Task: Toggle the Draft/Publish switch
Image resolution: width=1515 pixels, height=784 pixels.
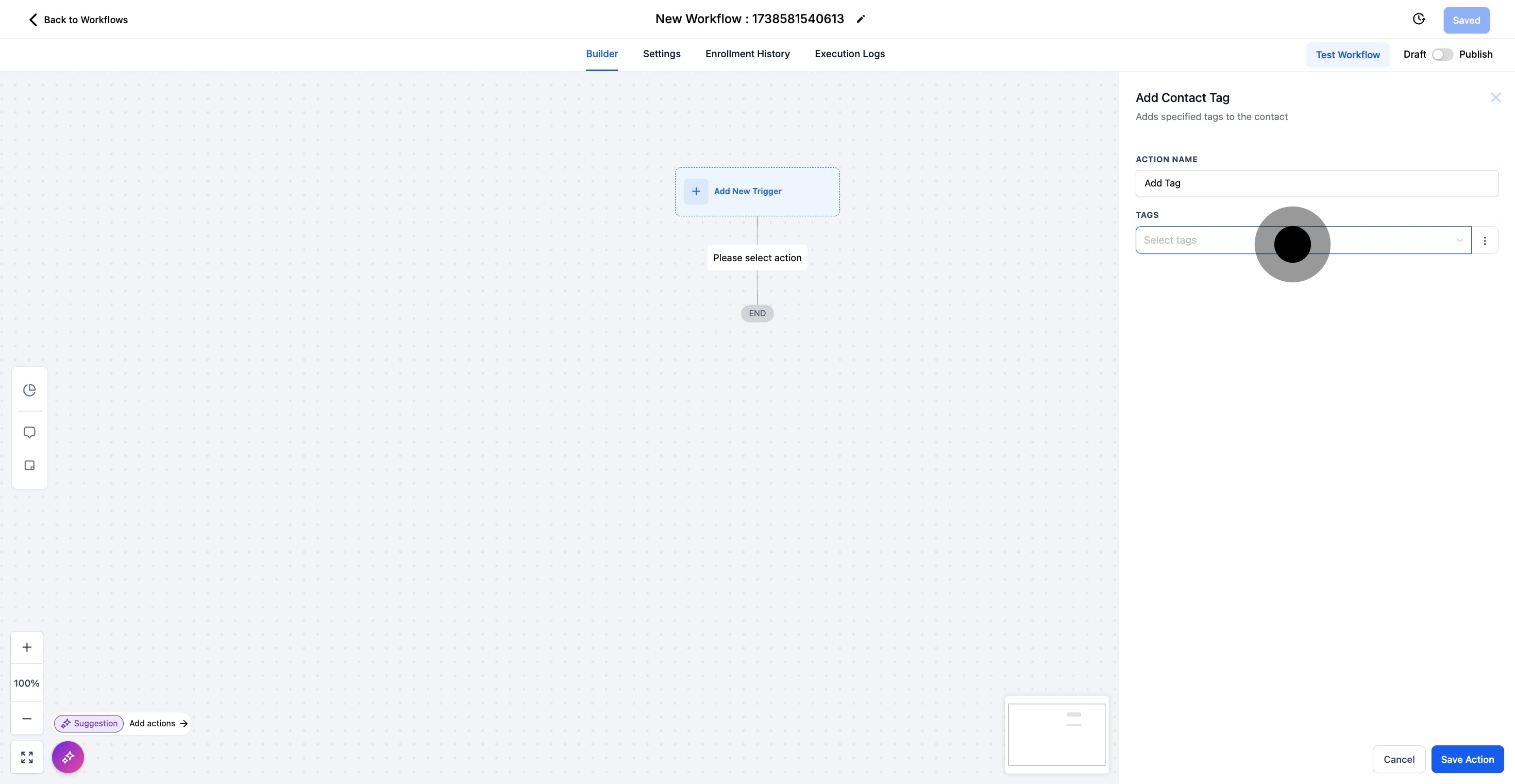Action: tap(1442, 55)
